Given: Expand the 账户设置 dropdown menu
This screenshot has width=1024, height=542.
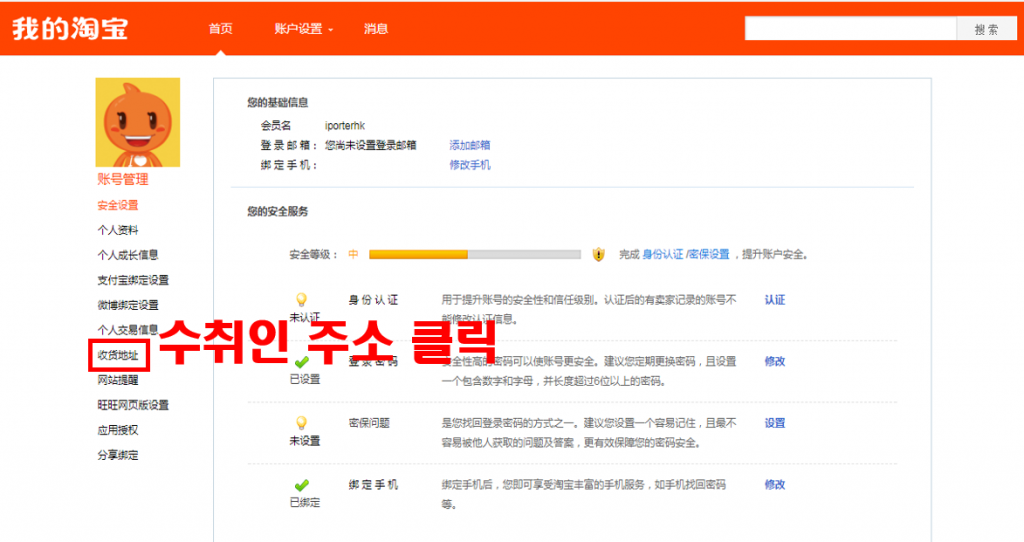Looking at the screenshot, I should pyautogui.click(x=304, y=29).
